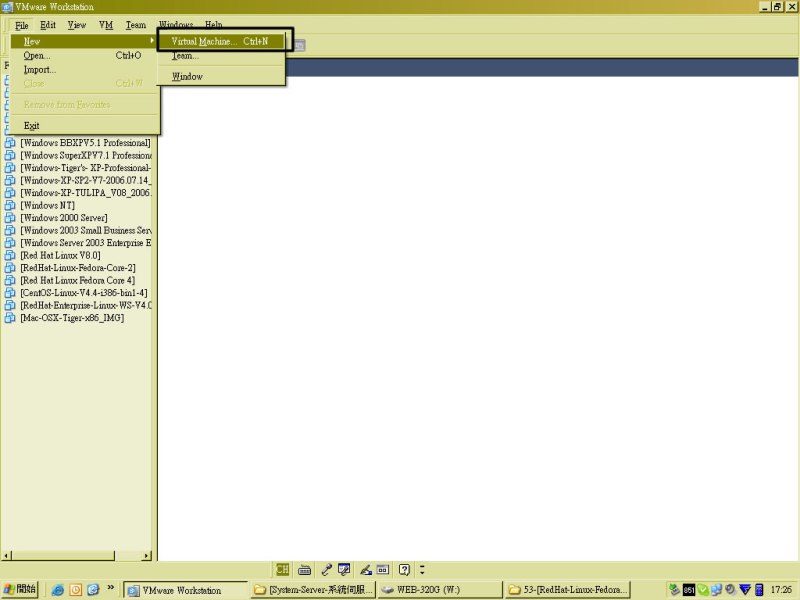Click Import in the File menu
Screen dimensions: 800x600
tap(84, 69)
